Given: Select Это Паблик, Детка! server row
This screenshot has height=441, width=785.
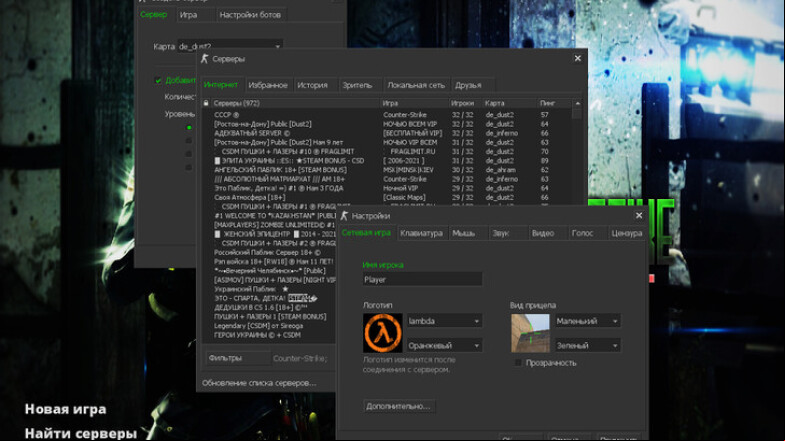Looking at the screenshot, I should [x=385, y=188].
